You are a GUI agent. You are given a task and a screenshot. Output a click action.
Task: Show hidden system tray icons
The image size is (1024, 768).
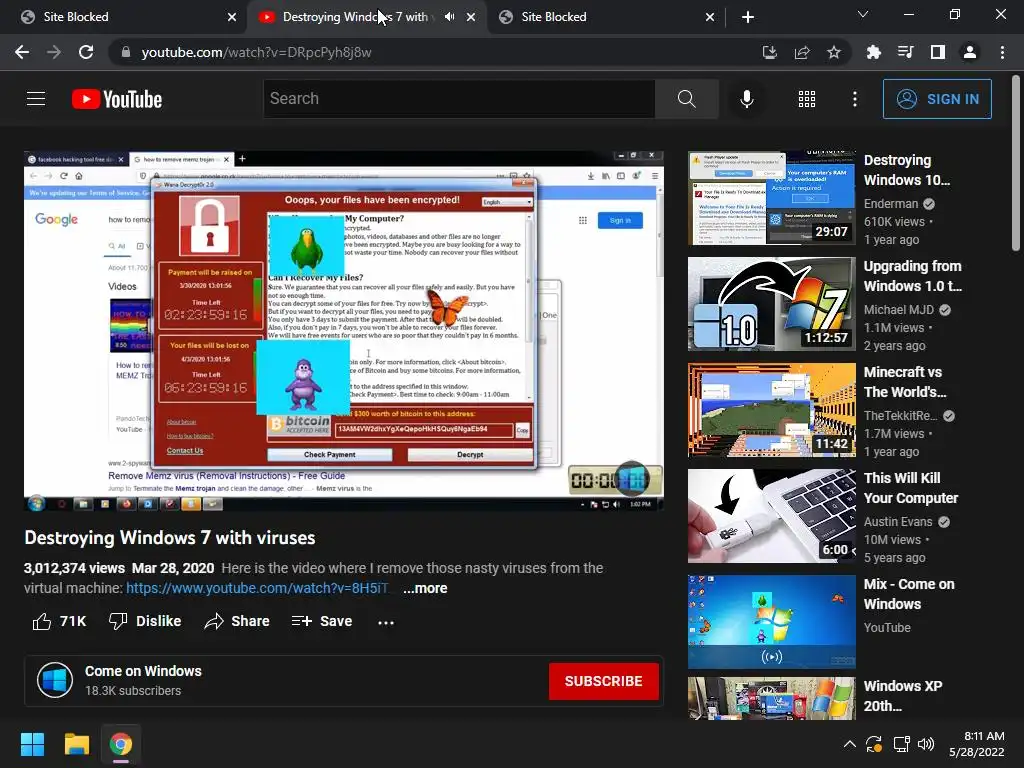coord(850,744)
